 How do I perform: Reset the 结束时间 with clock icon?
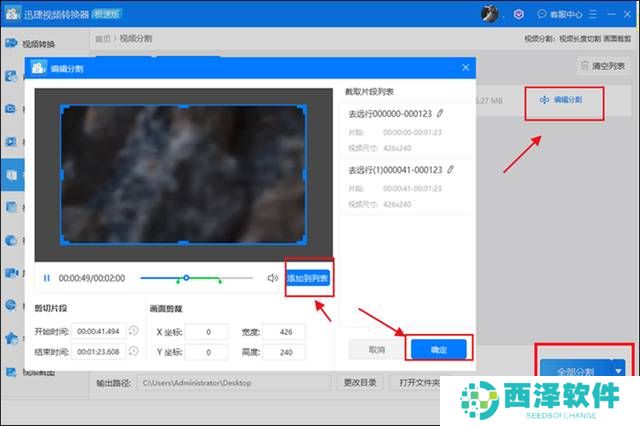[x=133, y=351]
